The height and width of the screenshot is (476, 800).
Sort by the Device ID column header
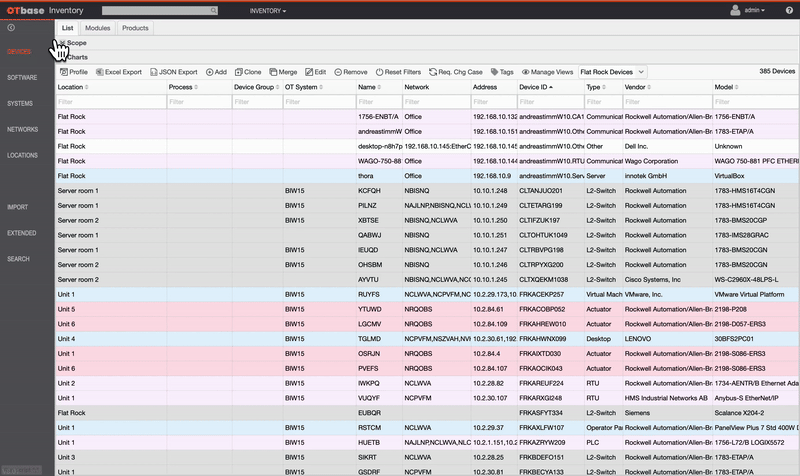coord(536,87)
